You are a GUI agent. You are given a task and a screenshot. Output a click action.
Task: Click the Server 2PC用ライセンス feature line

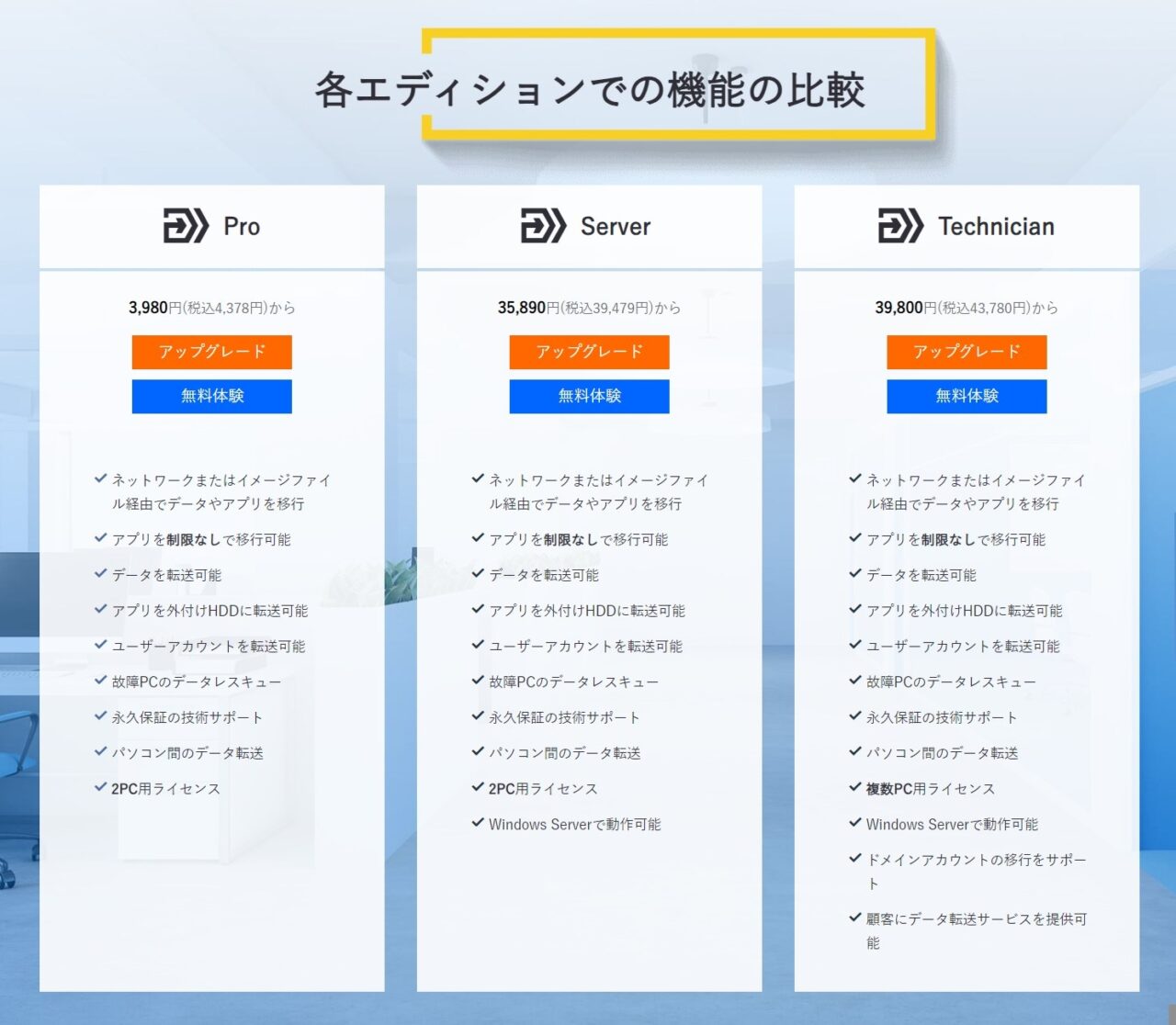(543, 789)
